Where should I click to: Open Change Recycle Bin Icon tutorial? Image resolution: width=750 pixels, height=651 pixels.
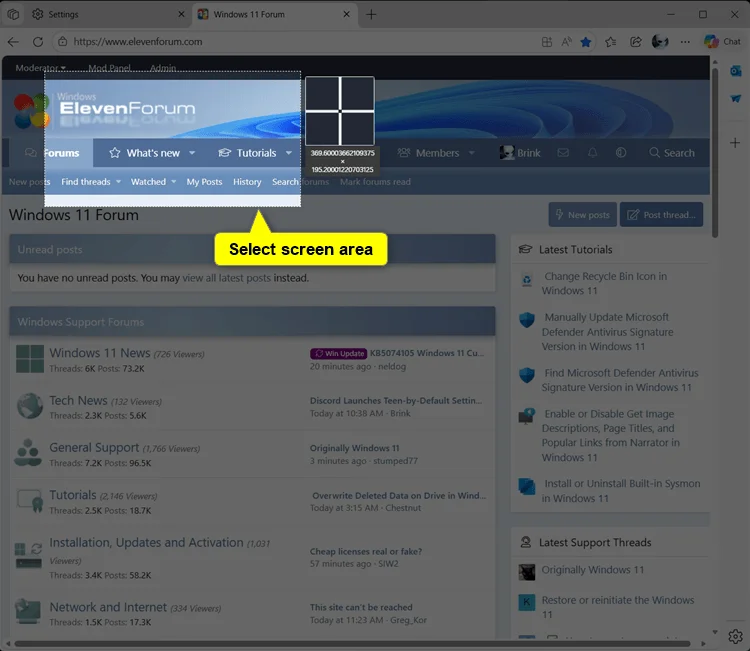pos(604,283)
